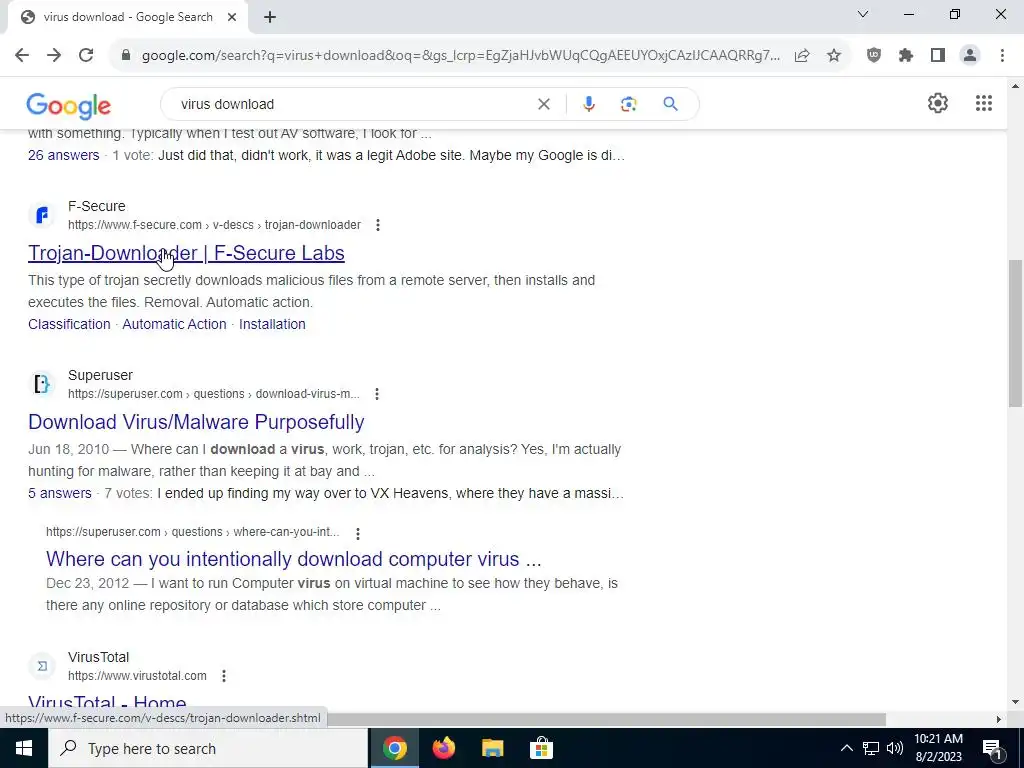Screen dimensions: 1024x768
Task: View site information lock icon
Action: point(126,56)
